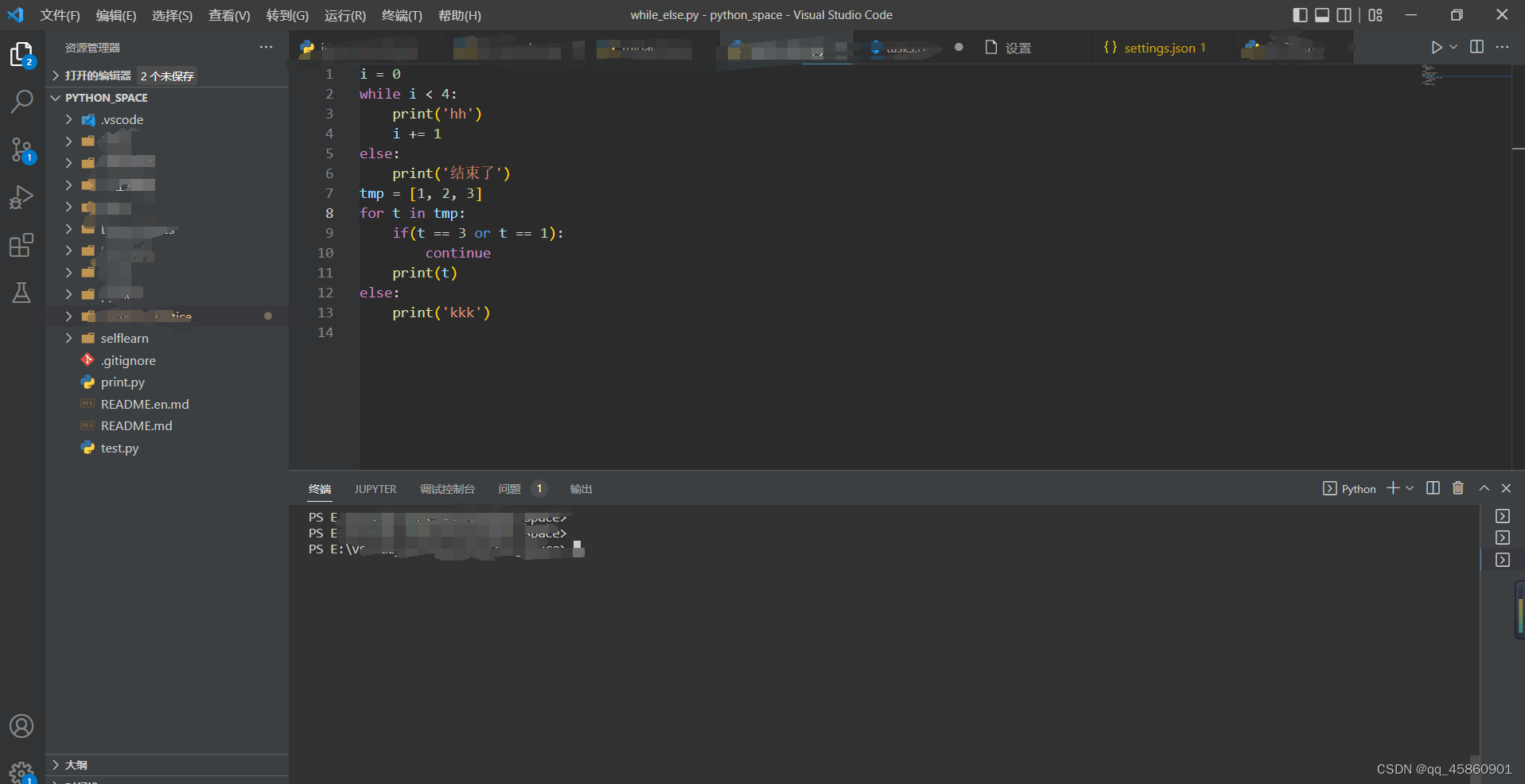The height and width of the screenshot is (784, 1525).
Task: Open the Search view in the activity bar
Action: tap(21, 102)
